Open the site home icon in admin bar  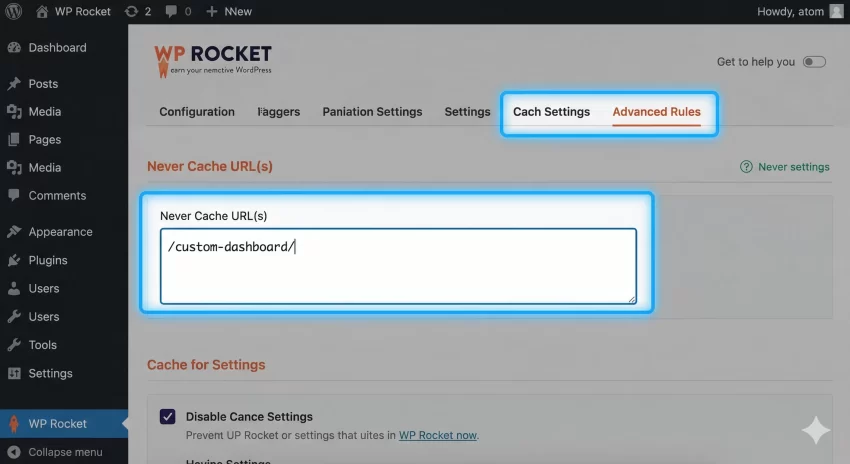click(42, 11)
